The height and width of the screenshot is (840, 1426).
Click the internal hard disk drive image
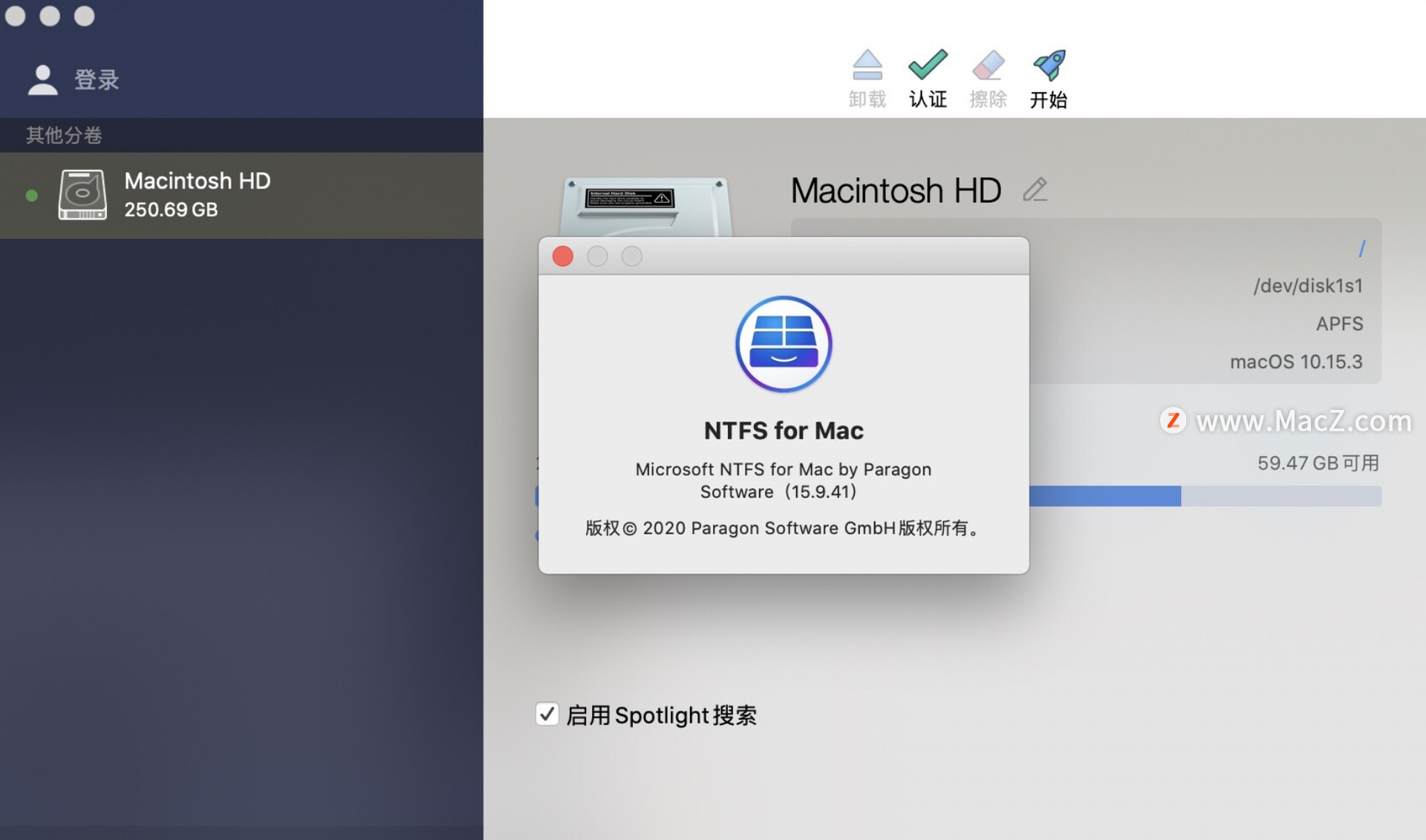tap(645, 207)
